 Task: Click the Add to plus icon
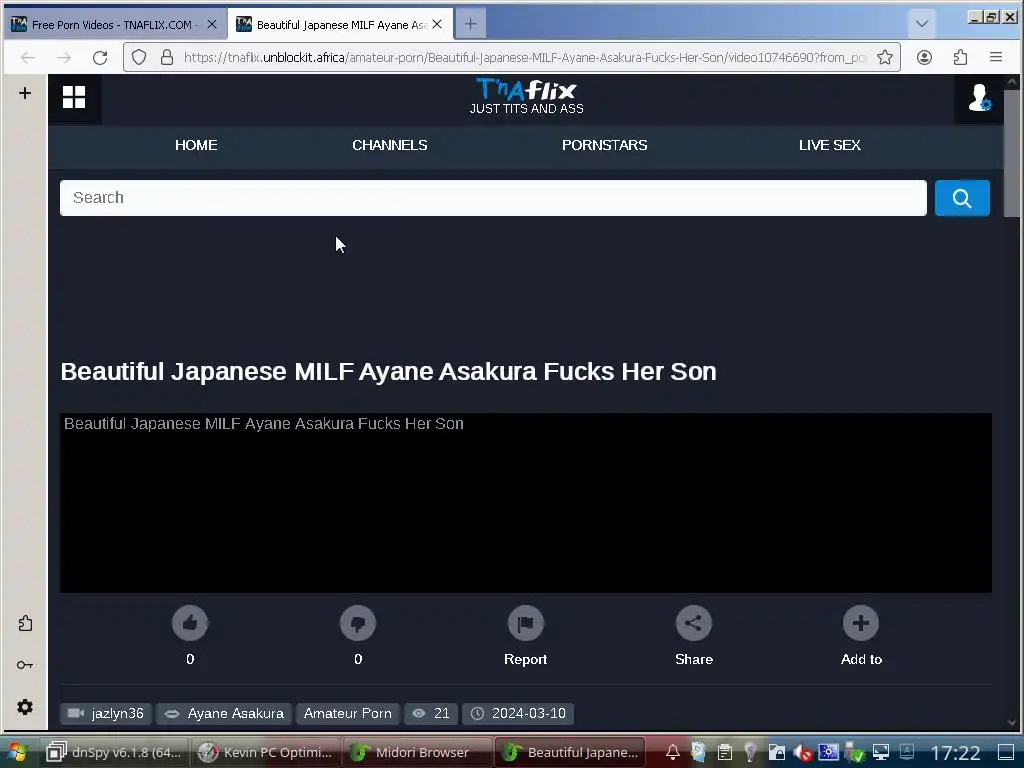click(861, 623)
